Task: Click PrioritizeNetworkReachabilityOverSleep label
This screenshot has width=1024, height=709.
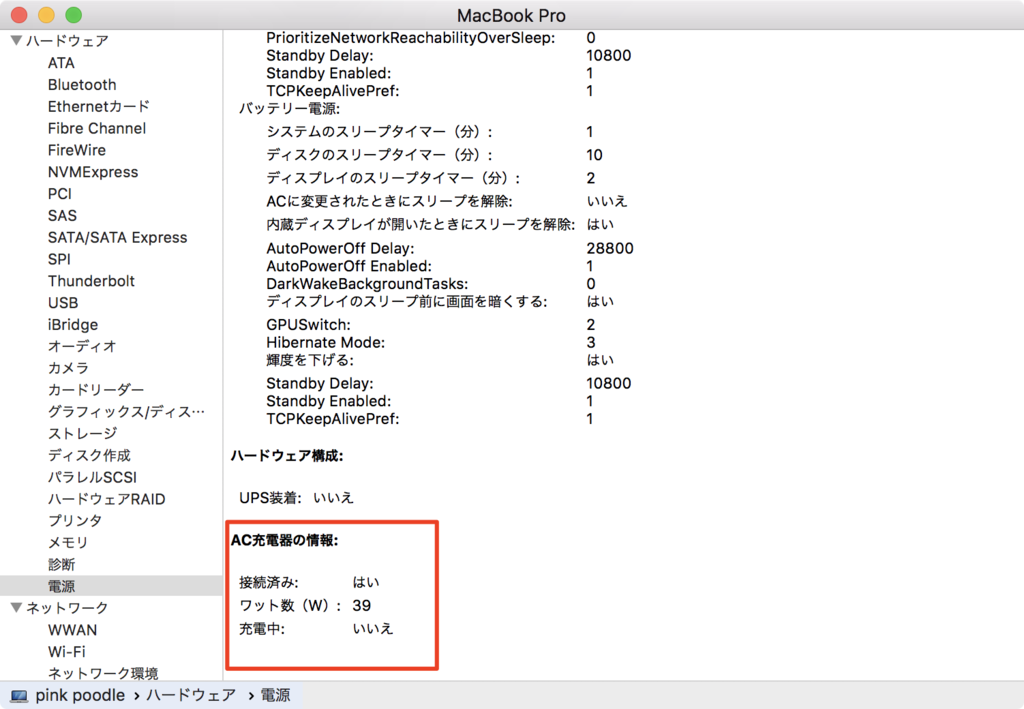Action: click(411, 38)
